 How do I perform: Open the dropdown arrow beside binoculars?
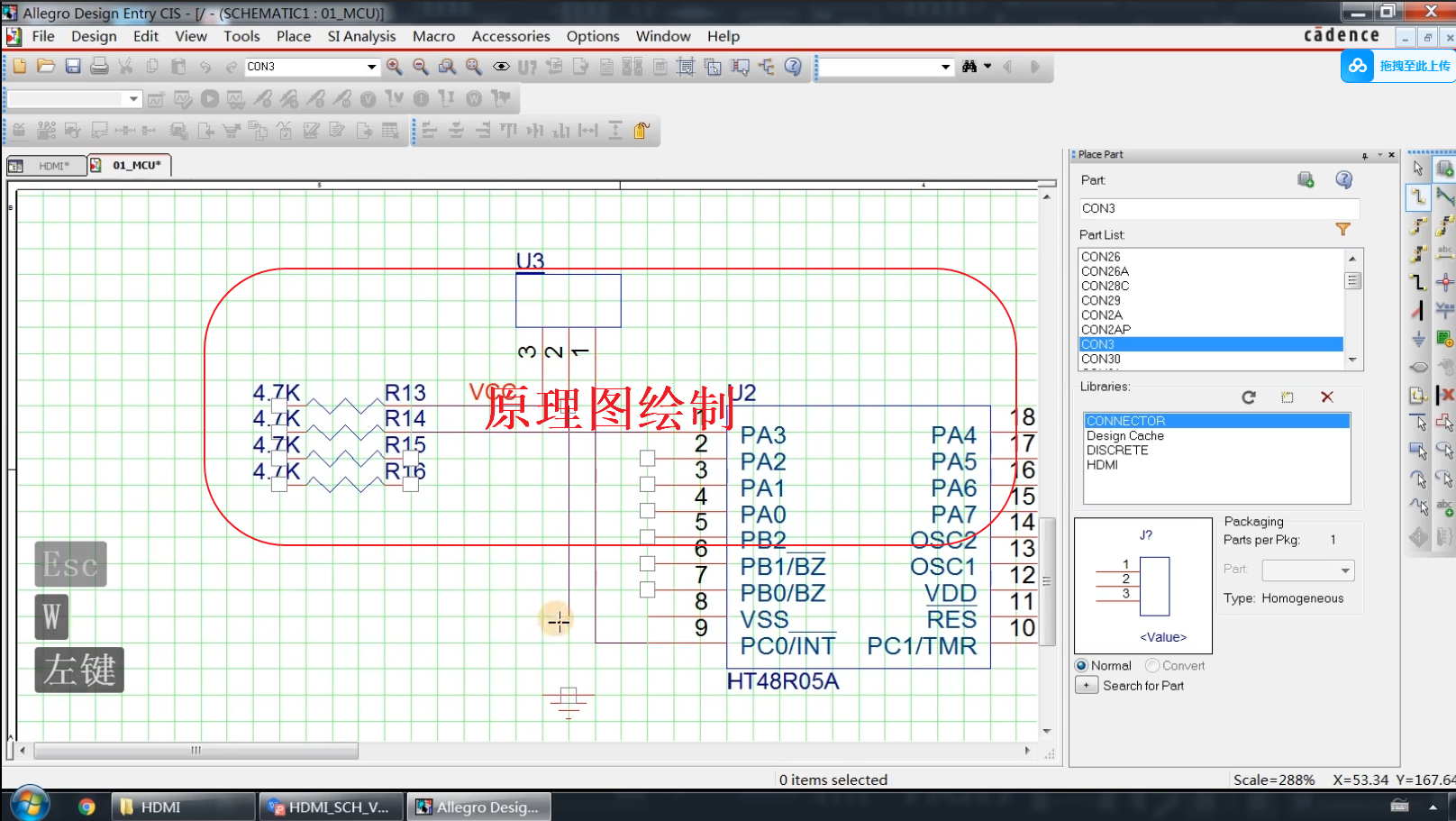coord(987,67)
